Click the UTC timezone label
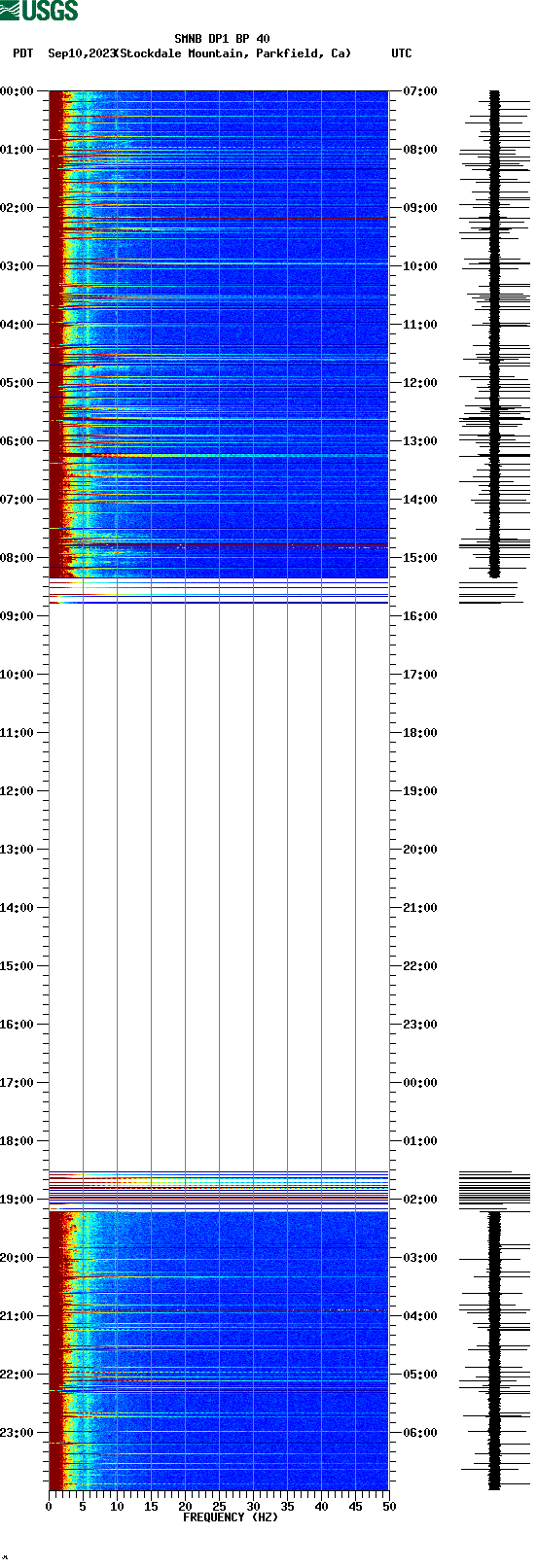 [x=402, y=53]
